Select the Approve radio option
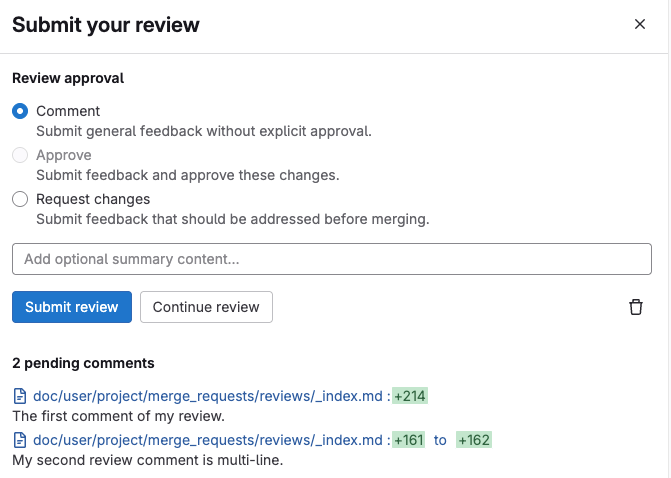 pos(20,155)
